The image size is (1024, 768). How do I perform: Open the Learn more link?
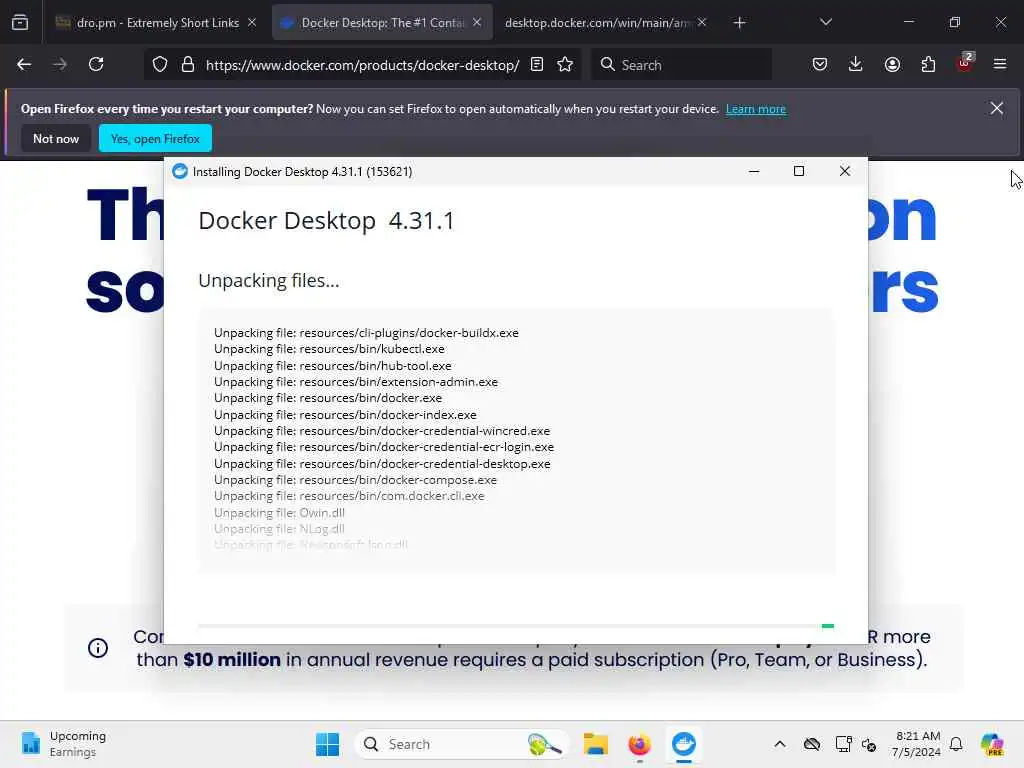click(x=756, y=109)
